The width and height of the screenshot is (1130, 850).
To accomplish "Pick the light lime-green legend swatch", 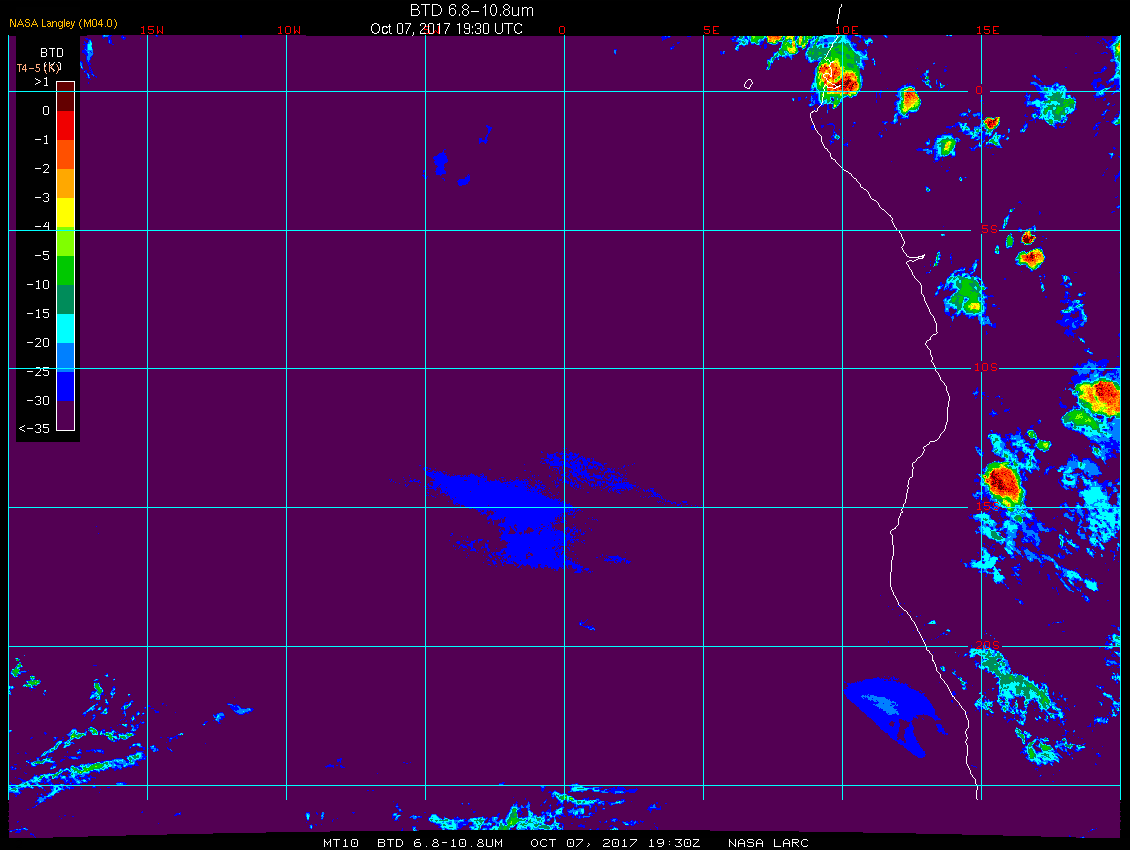I will [66, 242].
